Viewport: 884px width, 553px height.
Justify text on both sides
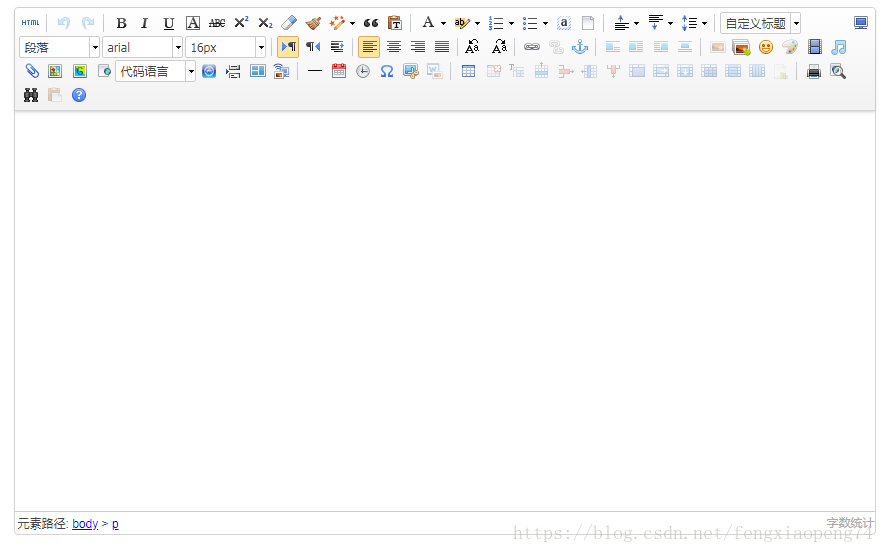click(x=442, y=47)
